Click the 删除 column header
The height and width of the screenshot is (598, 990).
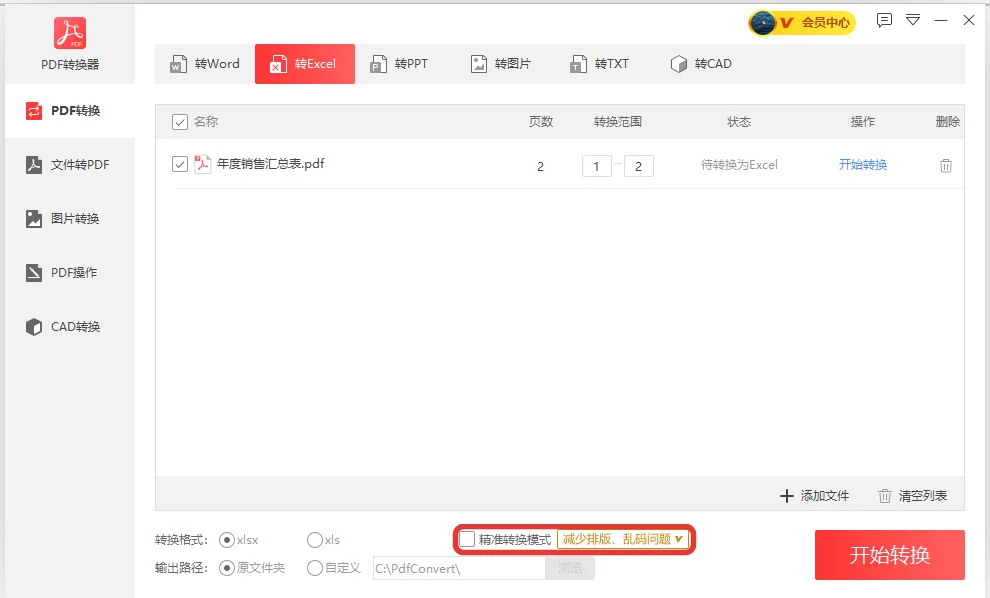tap(947, 122)
